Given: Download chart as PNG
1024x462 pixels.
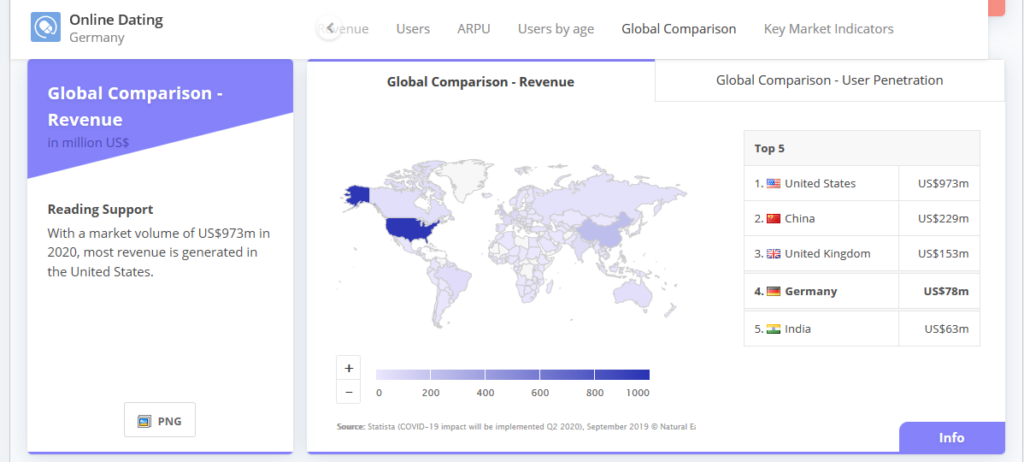Looking at the screenshot, I should point(160,420).
